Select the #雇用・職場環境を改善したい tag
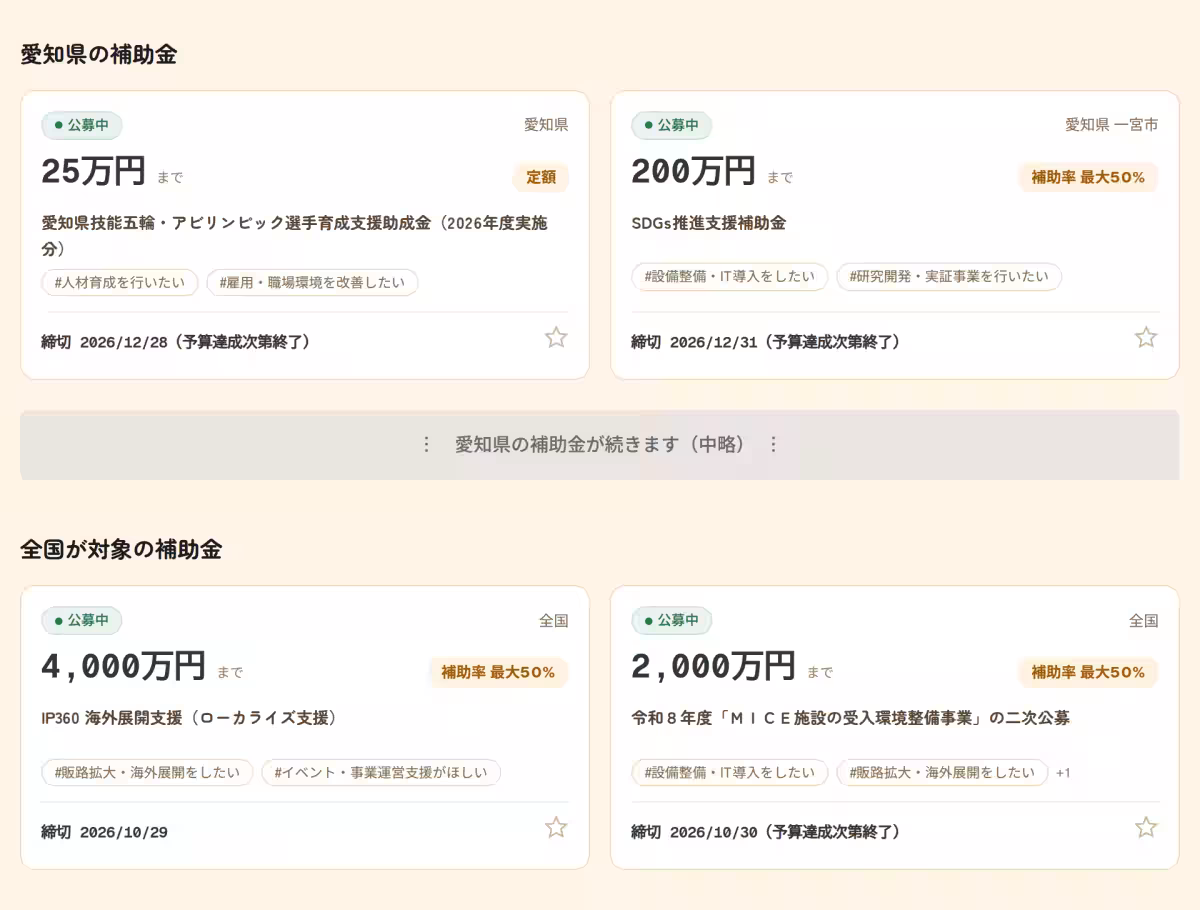The width and height of the screenshot is (1200, 910). 312,282
